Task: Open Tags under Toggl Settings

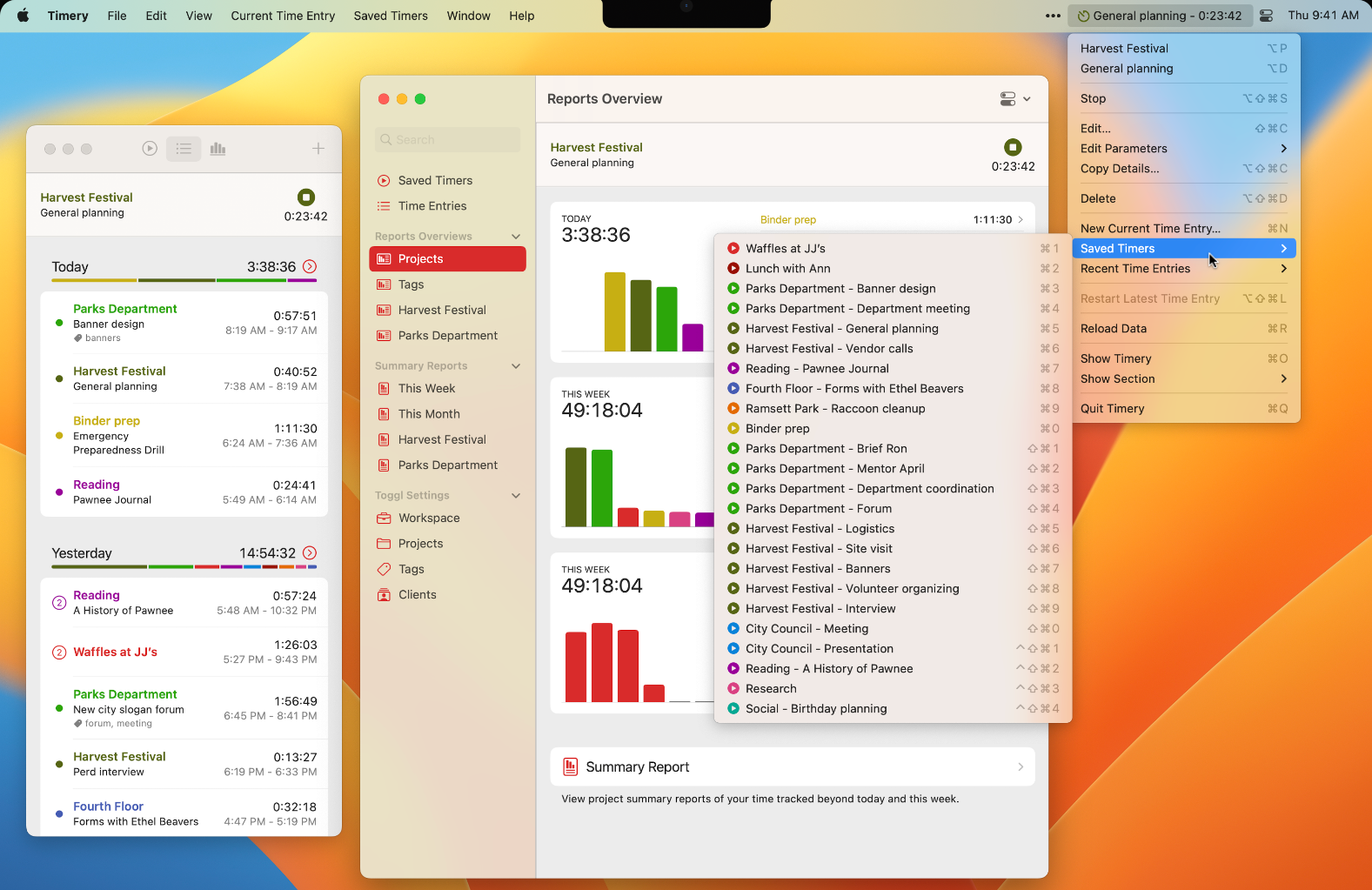Action: pyautogui.click(x=448, y=569)
